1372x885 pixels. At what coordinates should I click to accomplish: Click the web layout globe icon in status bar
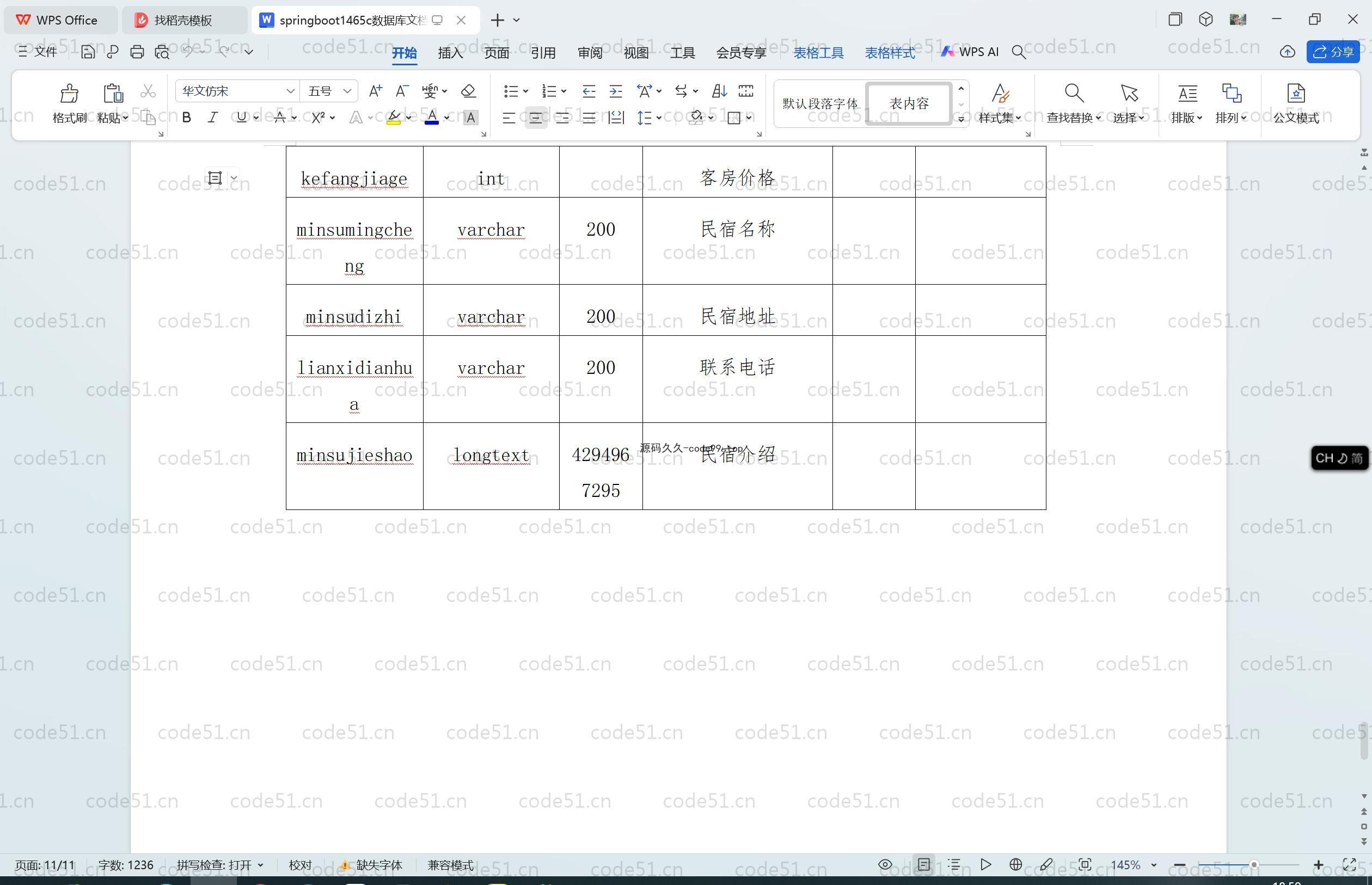(1015, 864)
